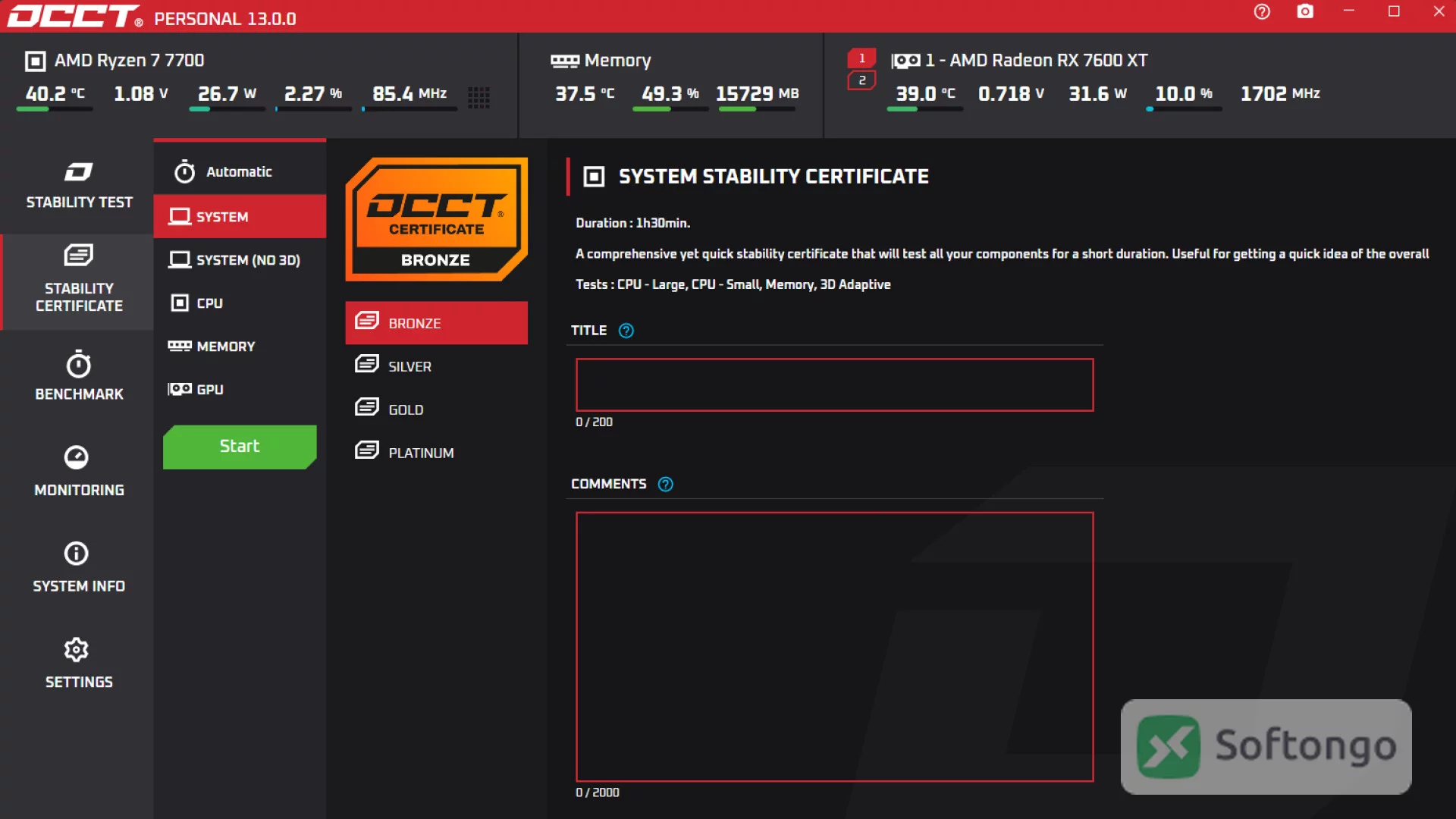Click into the COMMENTS text area
1456x819 pixels.
834,647
